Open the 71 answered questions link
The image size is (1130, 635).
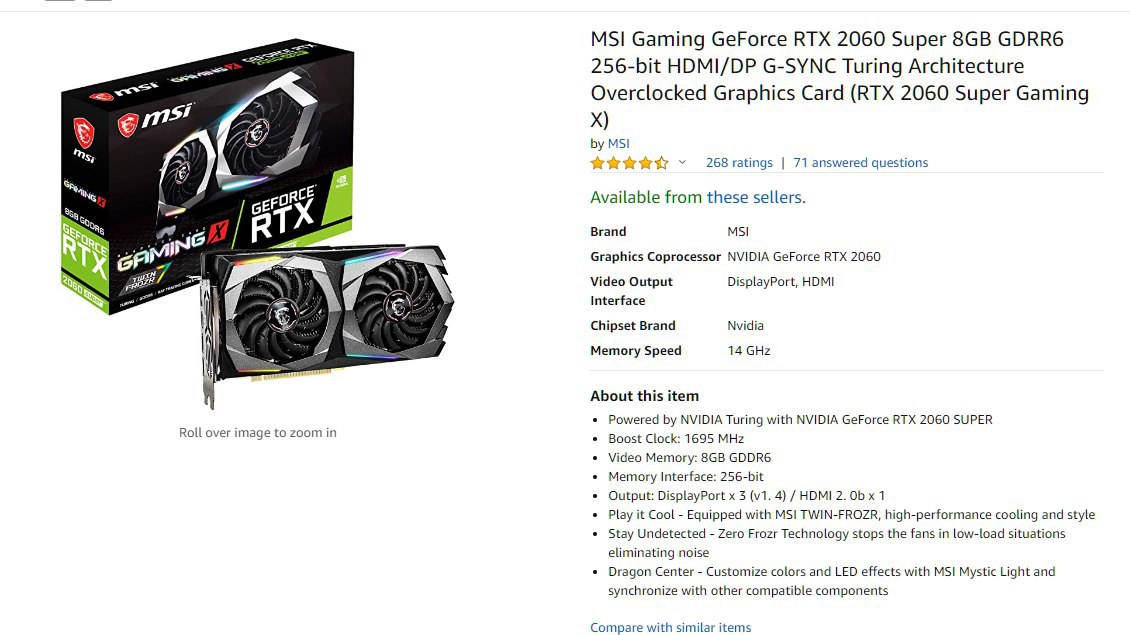pos(860,163)
